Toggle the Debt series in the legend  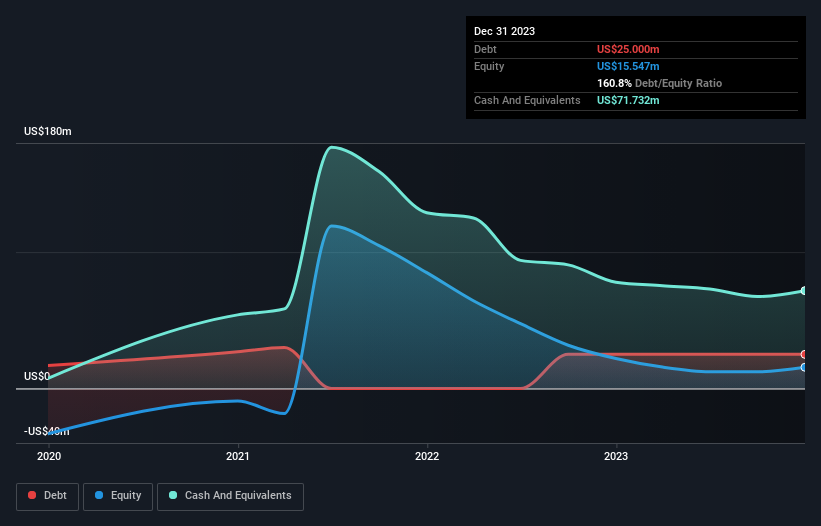48,496
